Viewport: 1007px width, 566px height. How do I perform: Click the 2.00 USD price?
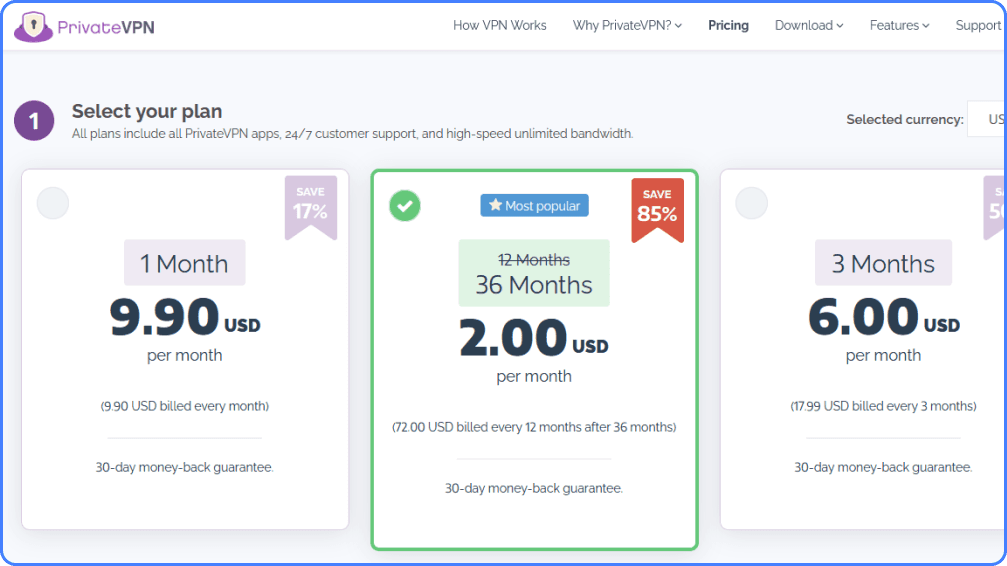534,338
